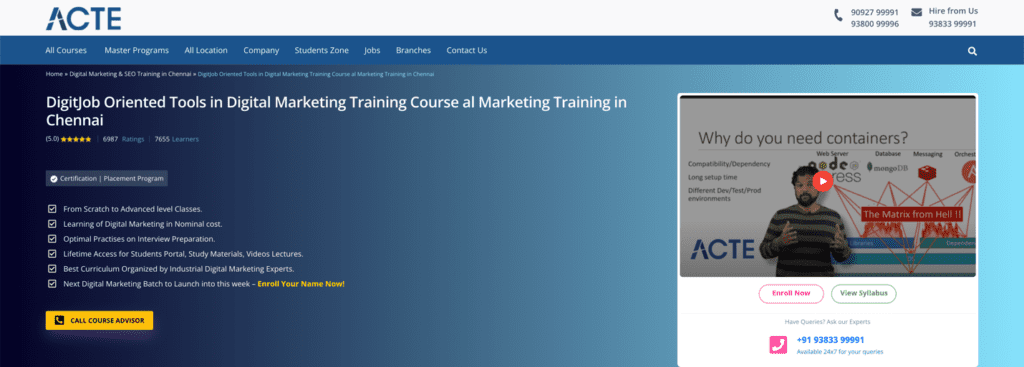Image resolution: width=1024 pixels, height=367 pixels.
Task: Open Digital Marketing & SEO Training breadcrumb
Action: (x=131, y=74)
